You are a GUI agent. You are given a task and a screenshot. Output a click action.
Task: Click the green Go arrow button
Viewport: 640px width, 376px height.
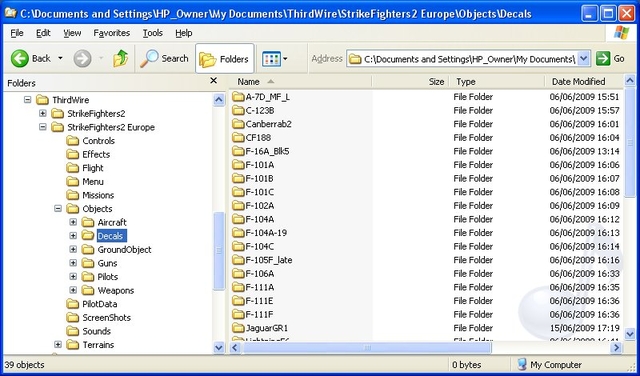click(603, 59)
